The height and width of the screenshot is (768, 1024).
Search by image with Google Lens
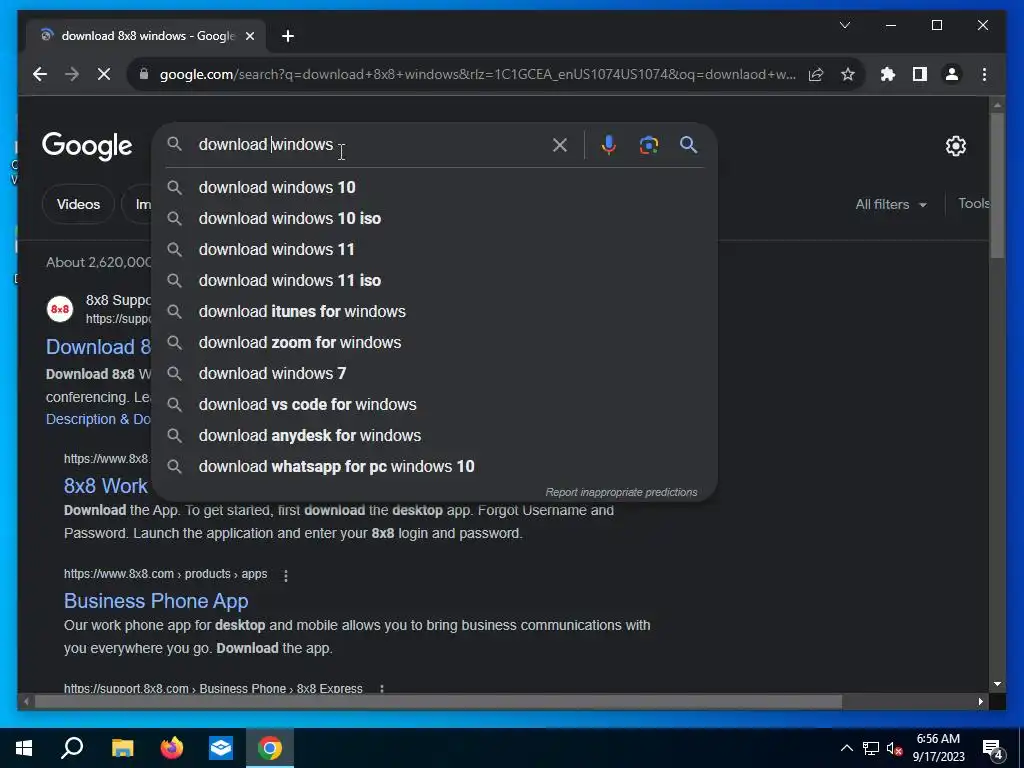[648, 145]
